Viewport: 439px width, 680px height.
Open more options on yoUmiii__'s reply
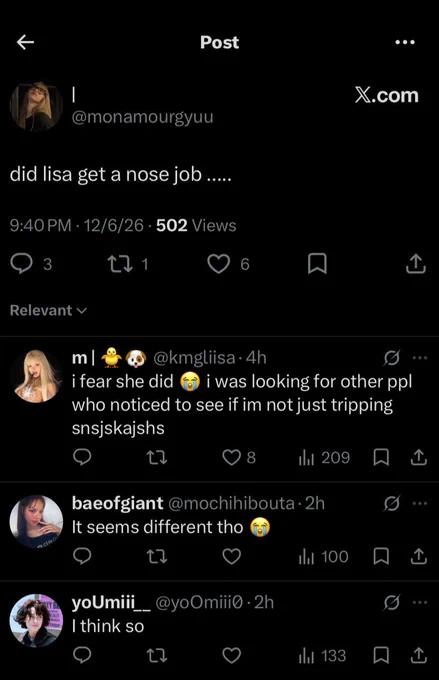click(420, 602)
